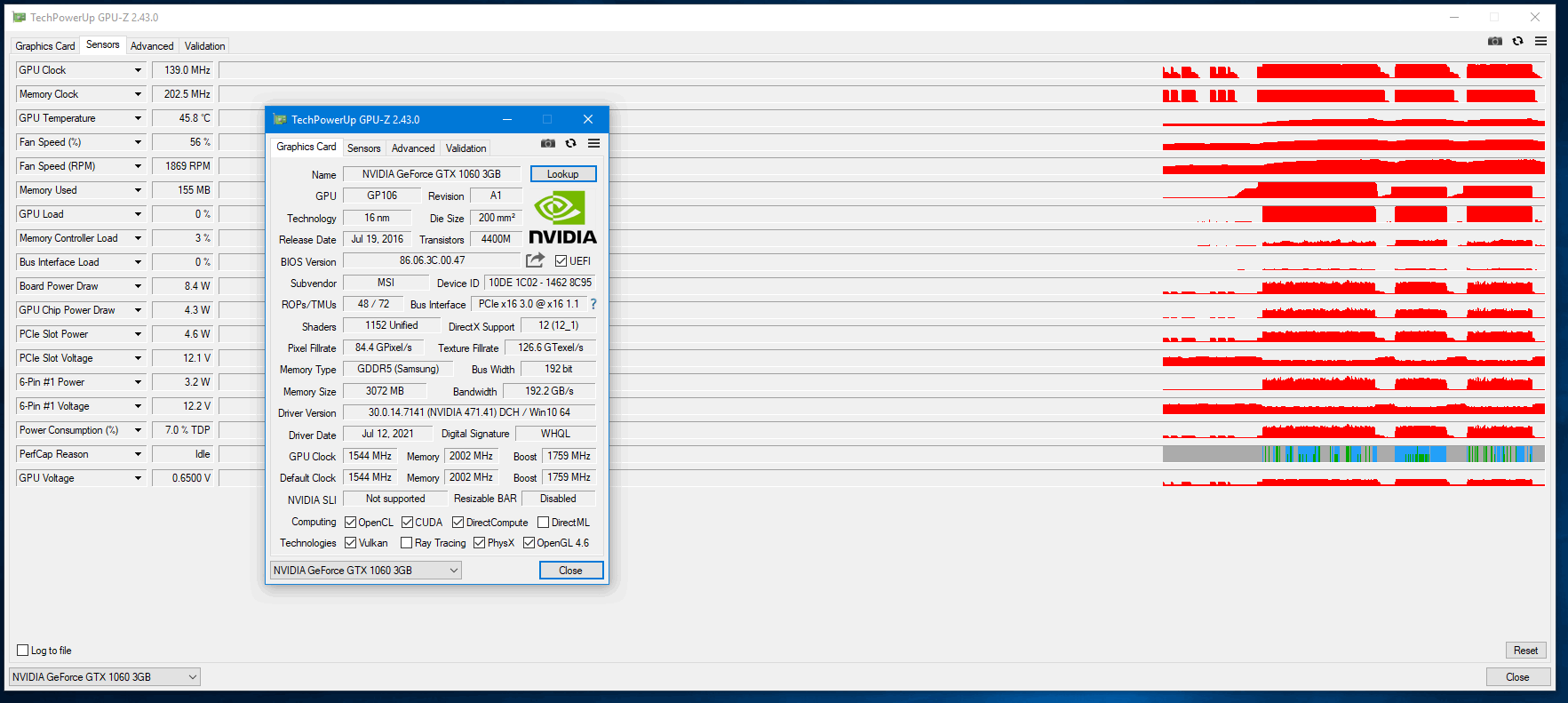Click Close button at bottom of Sensors window
Image resolution: width=1568 pixels, height=703 pixels.
coord(1518,677)
